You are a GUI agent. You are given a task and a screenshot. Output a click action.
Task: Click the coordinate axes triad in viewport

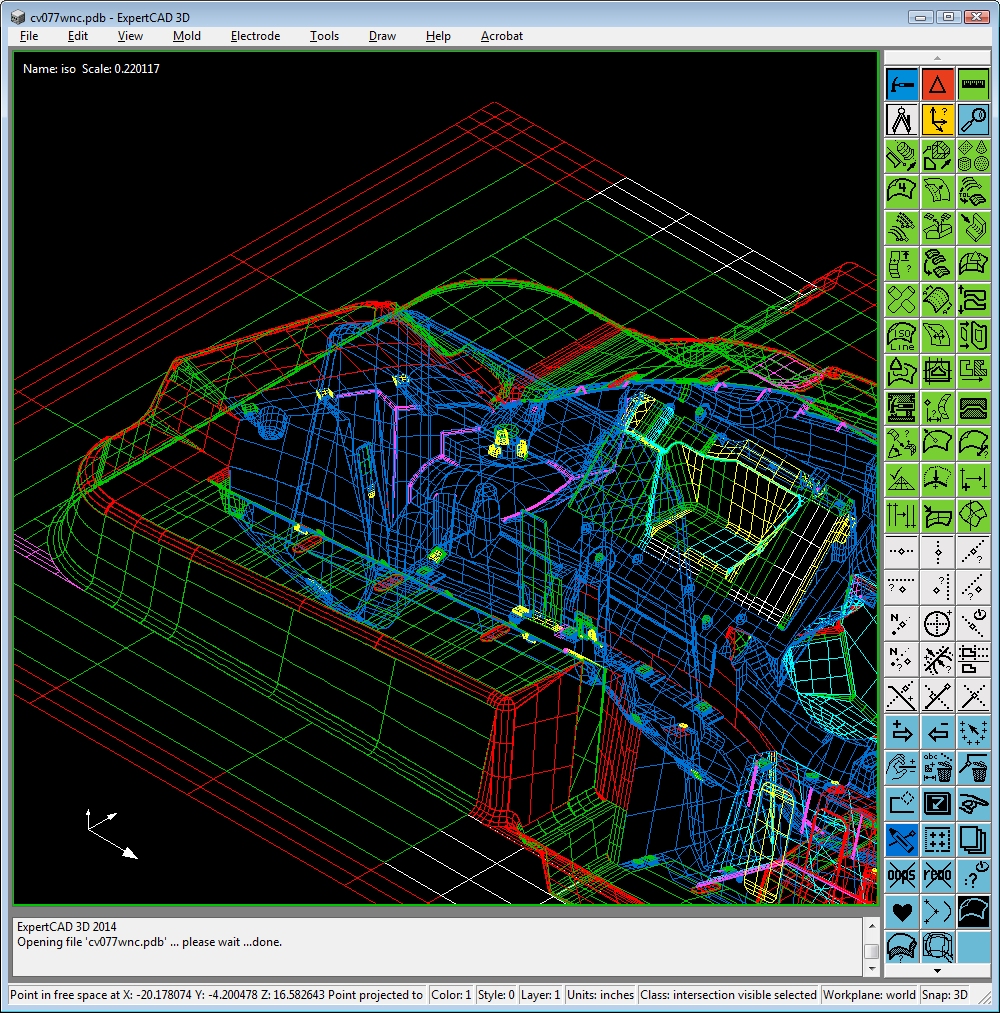112,834
